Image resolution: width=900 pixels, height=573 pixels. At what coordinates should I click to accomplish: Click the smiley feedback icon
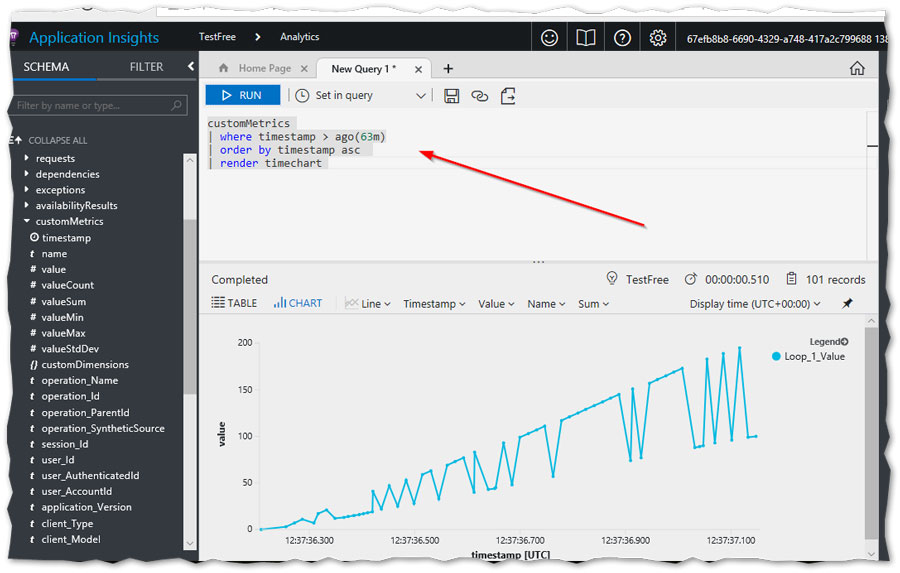[549, 38]
